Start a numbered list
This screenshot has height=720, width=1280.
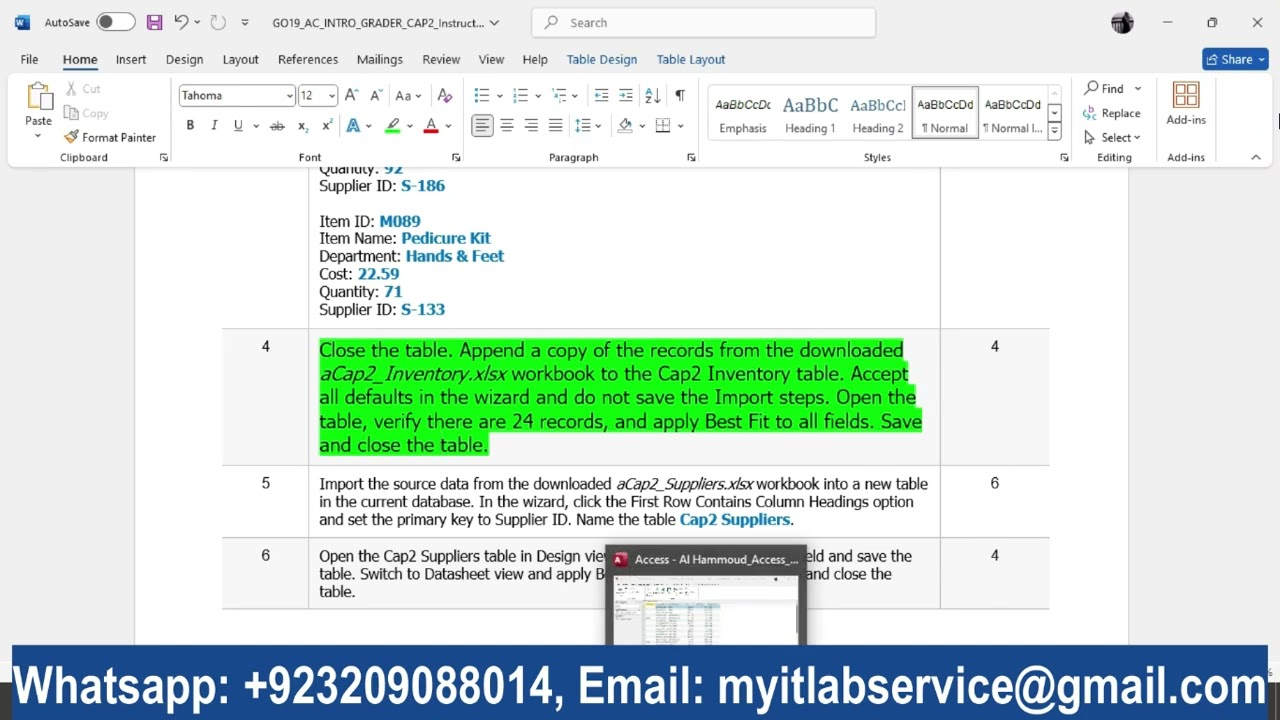point(519,96)
